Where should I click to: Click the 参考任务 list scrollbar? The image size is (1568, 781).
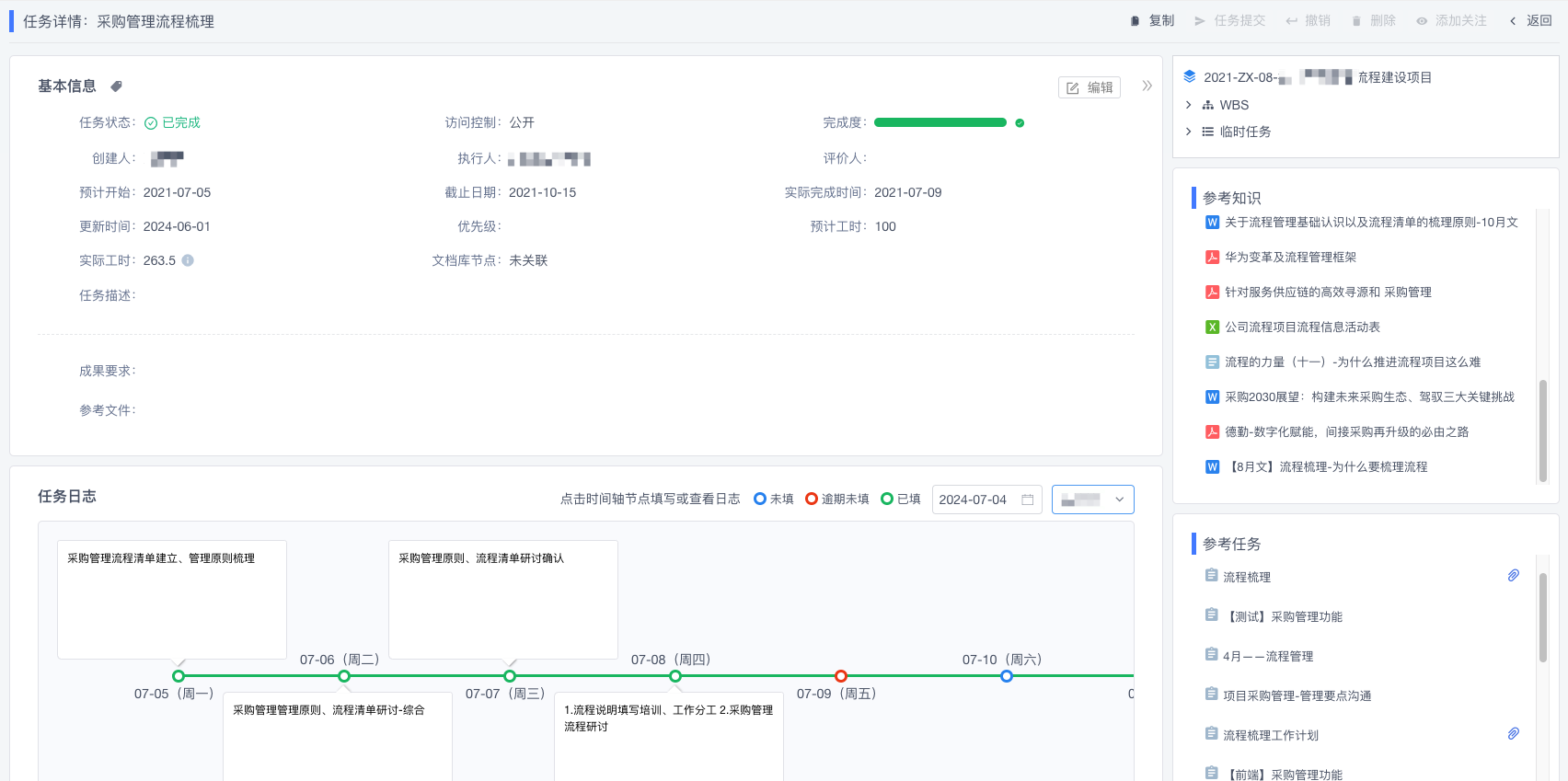[1543, 617]
